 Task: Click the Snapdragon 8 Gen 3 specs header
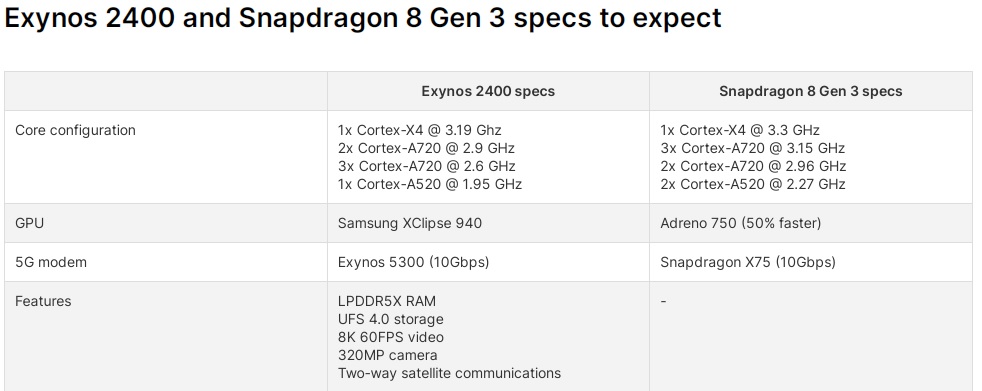click(810, 91)
